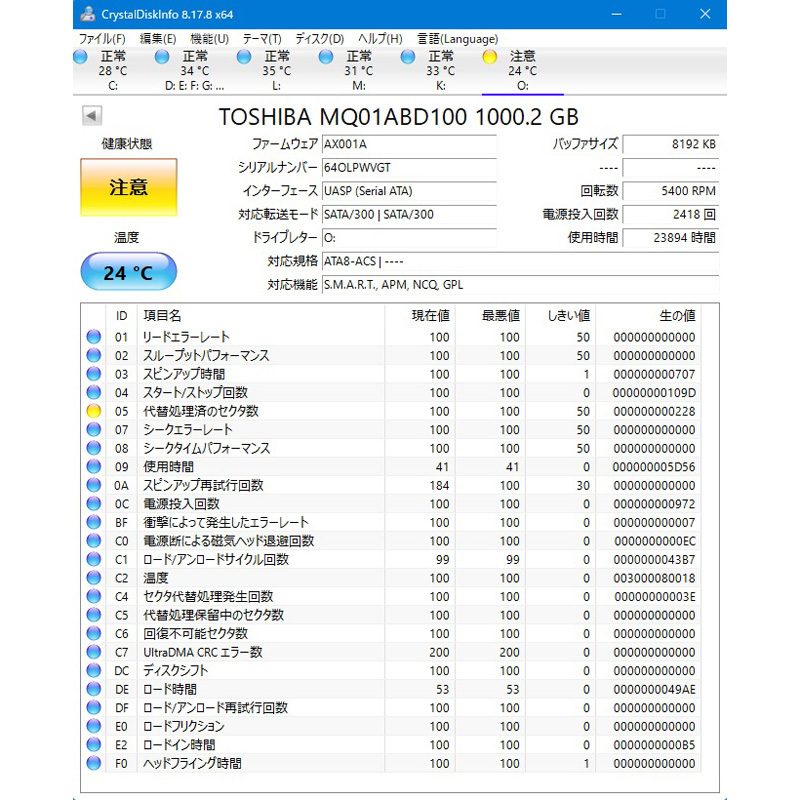Select the ロードフリクション row
The width and height of the screenshot is (800, 800).
coord(391,726)
